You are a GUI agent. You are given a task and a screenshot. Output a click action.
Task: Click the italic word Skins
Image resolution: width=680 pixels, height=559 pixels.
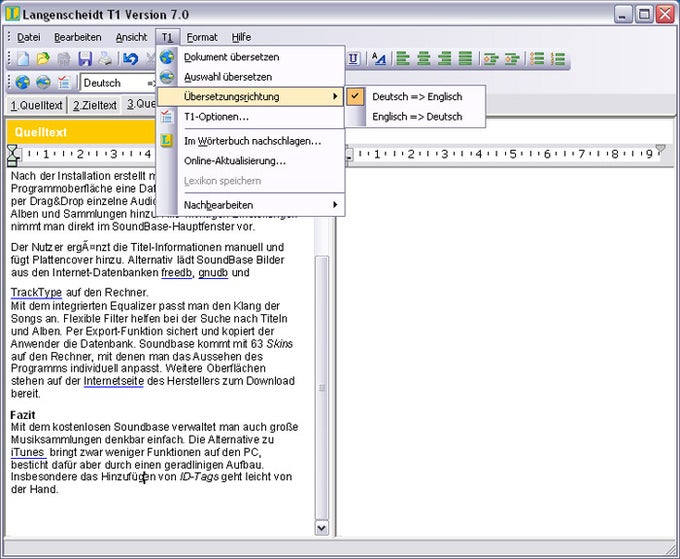[x=280, y=344]
